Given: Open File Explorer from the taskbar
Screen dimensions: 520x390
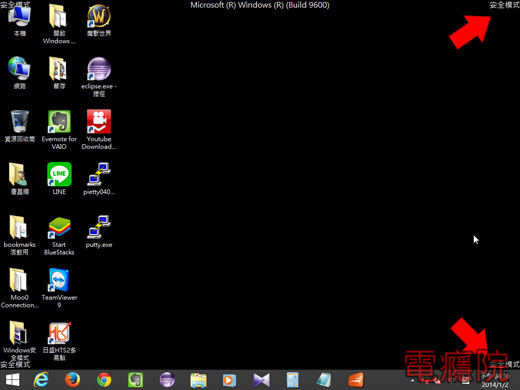Looking at the screenshot, I should click(x=198, y=380).
